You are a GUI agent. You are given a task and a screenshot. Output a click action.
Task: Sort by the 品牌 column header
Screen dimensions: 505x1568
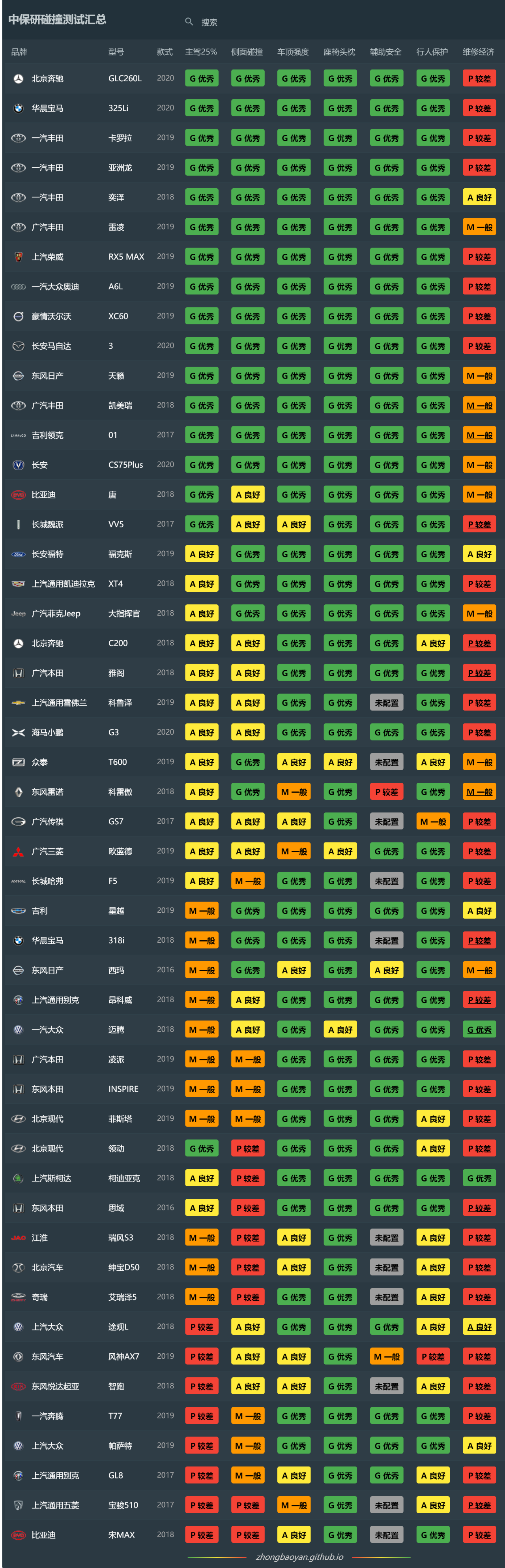[x=19, y=52]
